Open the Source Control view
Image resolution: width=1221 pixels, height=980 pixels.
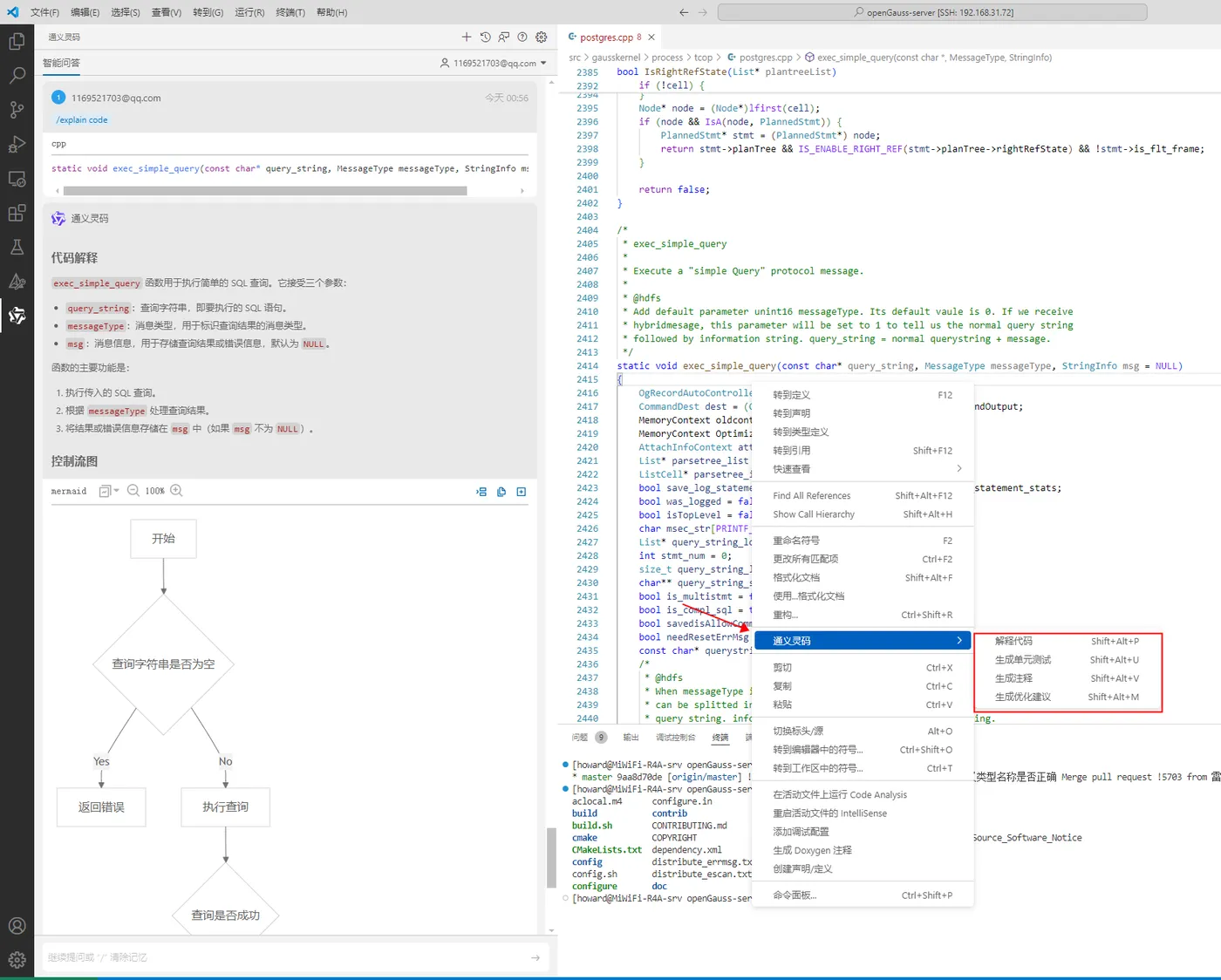pos(17,110)
